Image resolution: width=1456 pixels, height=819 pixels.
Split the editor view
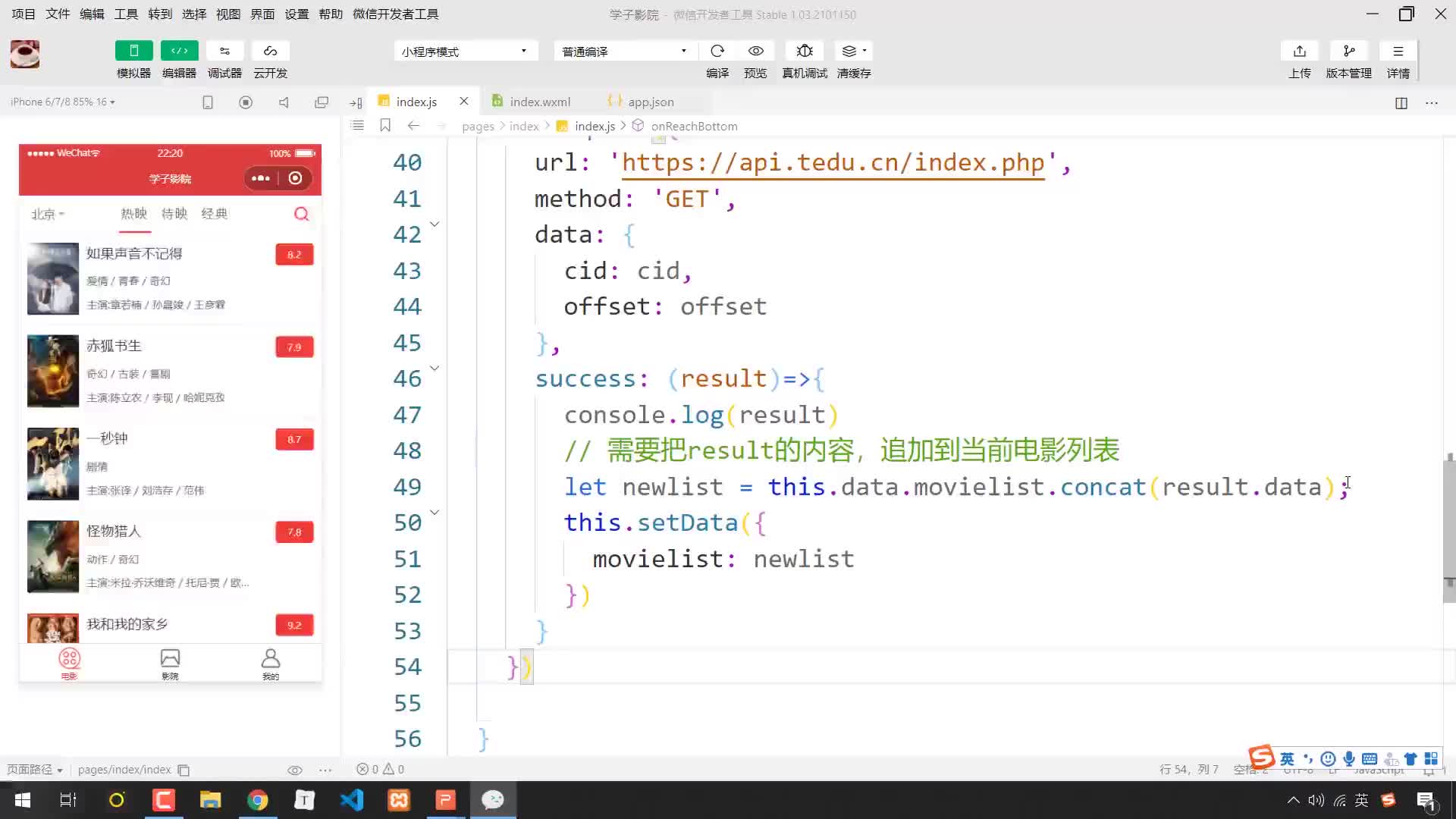coord(1401,102)
